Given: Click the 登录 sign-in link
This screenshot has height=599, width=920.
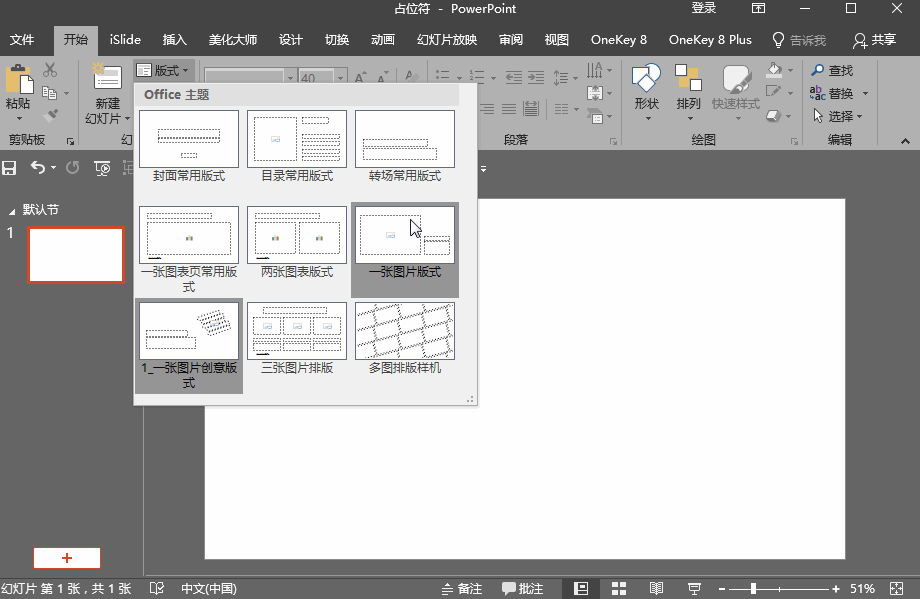Looking at the screenshot, I should coord(703,8).
